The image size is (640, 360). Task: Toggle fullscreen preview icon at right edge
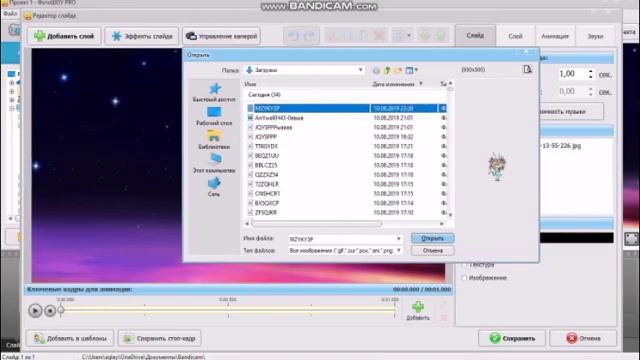631,239
